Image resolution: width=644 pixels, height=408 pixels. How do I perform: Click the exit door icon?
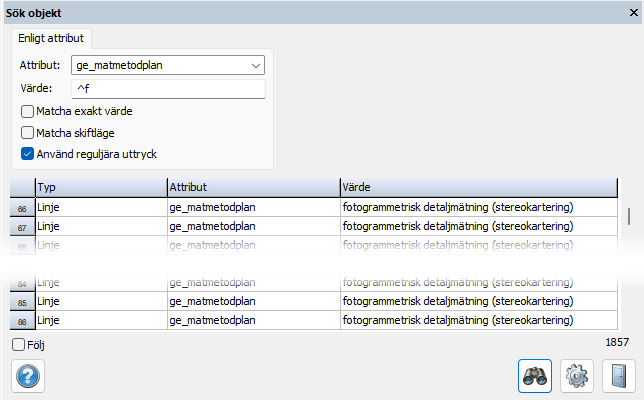tap(619, 377)
